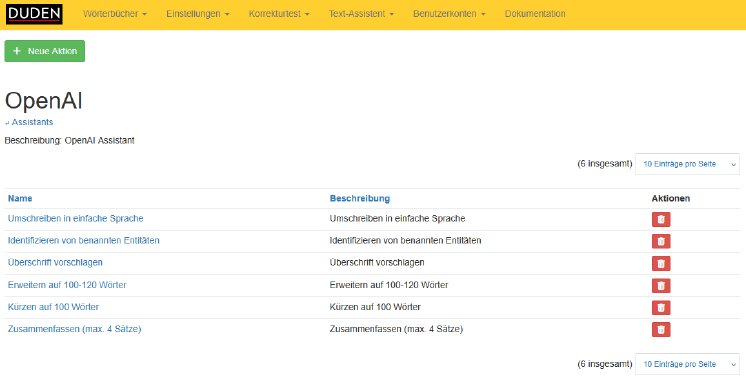Click description cell 'Kürzen auf 100 Wörter'

(x=375, y=307)
